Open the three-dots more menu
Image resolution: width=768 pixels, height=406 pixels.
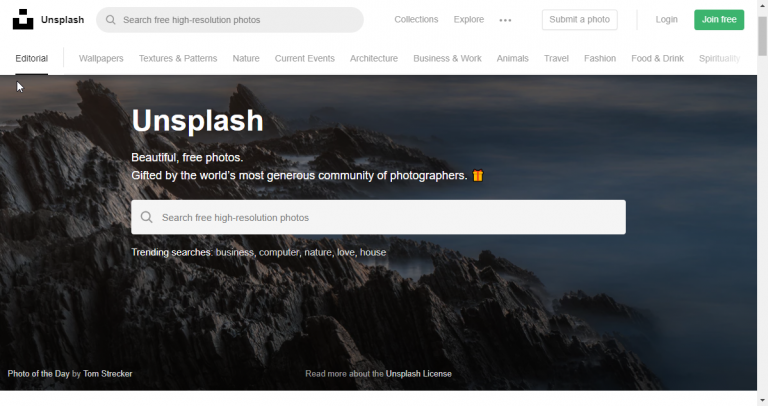pyautogui.click(x=505, y=20)
